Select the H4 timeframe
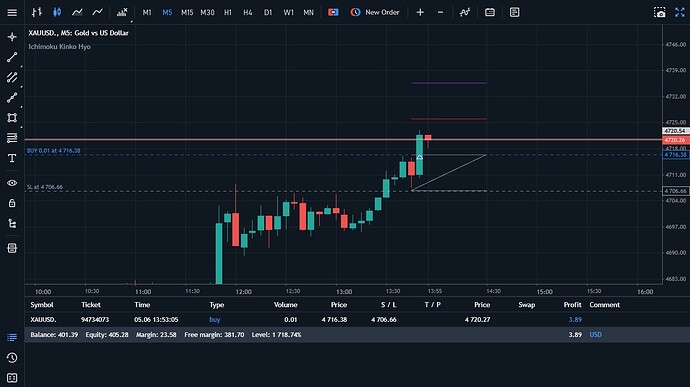This screenshot has height=387, width=690. pyautogui.click(x=248, y=12)
